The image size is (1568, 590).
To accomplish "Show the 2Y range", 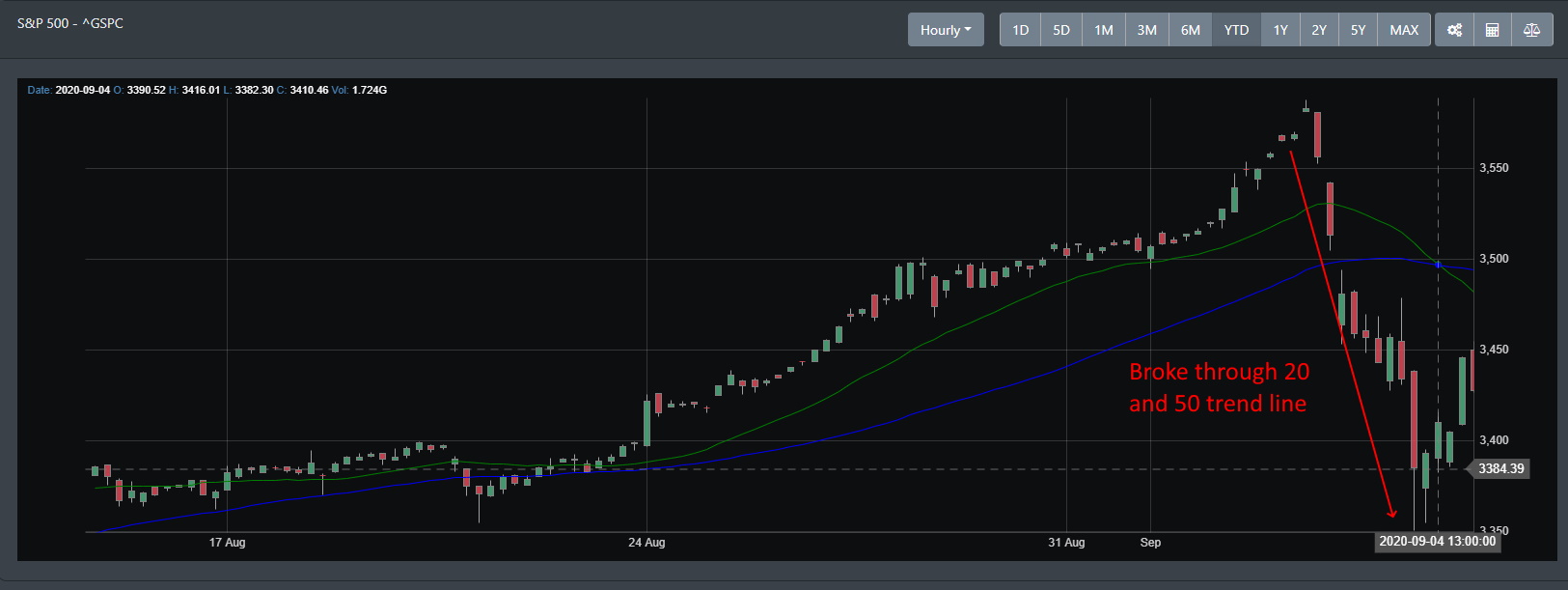I will pyautogui.click(x=1319, y=30).
